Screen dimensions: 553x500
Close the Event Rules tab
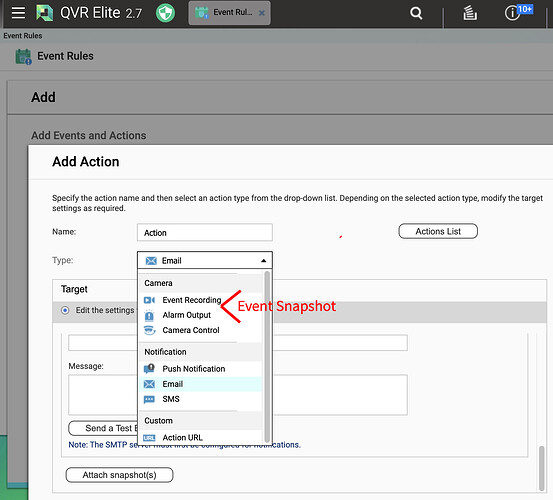point(262,13)
